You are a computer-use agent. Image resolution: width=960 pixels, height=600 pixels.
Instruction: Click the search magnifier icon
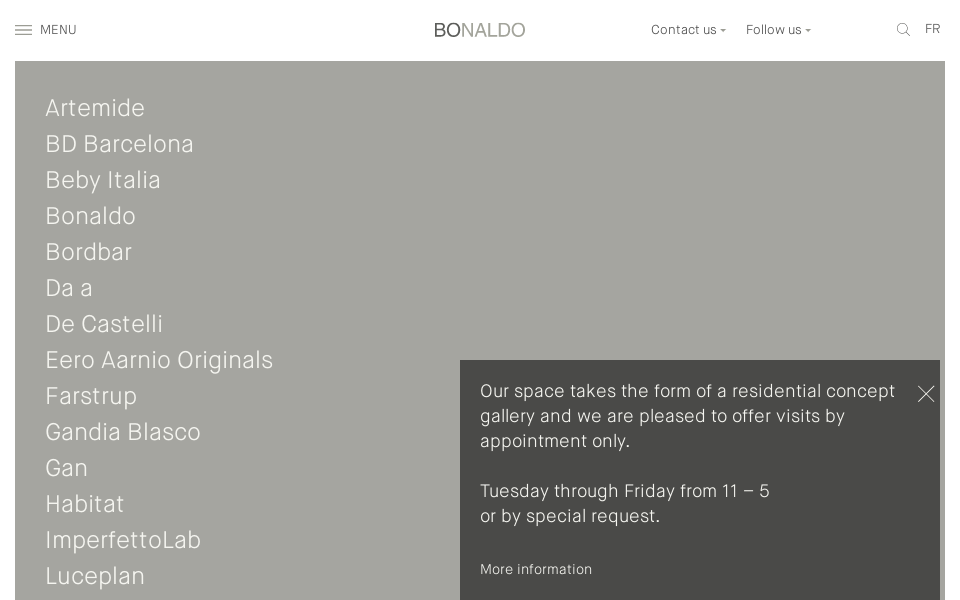click(903, 29)
